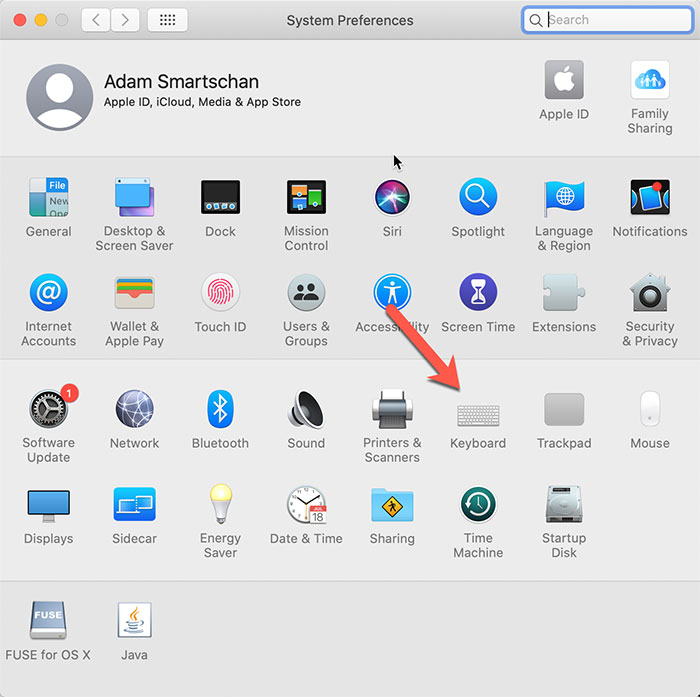Open the Notifications pane

pos(650,197)
